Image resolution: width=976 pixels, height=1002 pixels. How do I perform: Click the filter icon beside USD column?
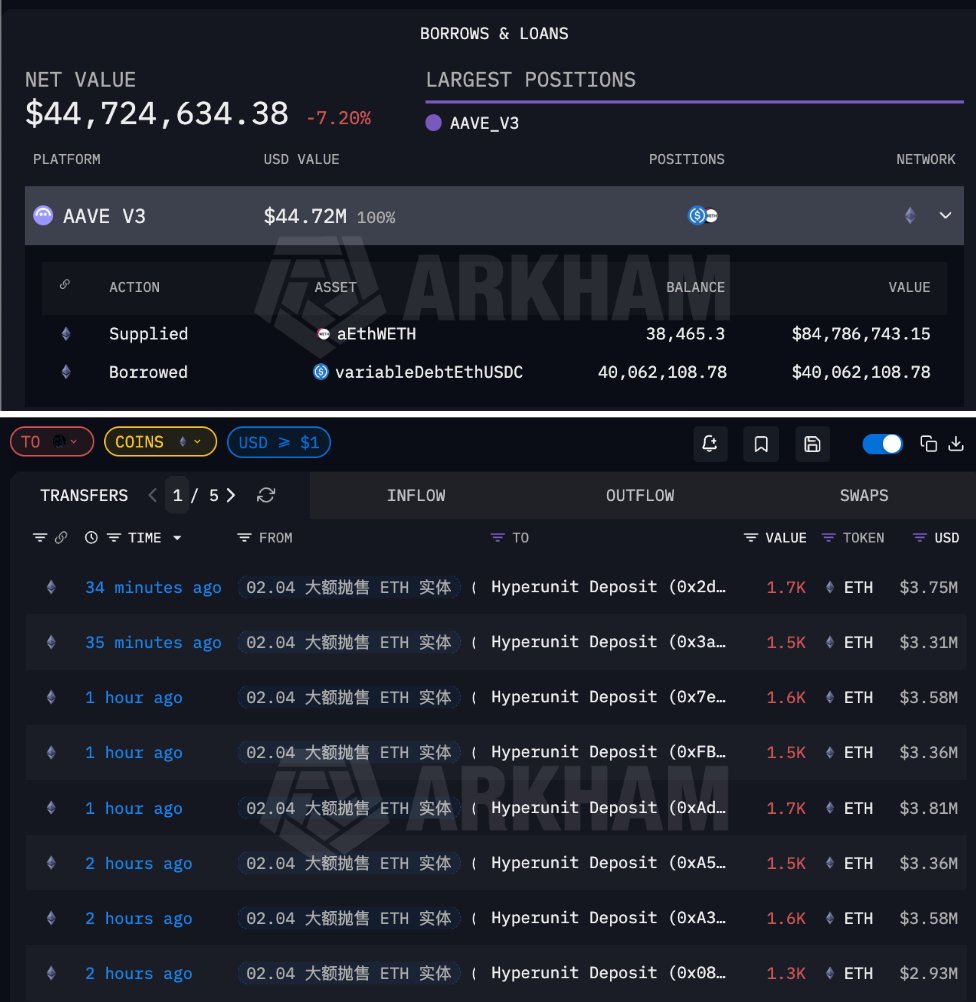tap(920, 538)
